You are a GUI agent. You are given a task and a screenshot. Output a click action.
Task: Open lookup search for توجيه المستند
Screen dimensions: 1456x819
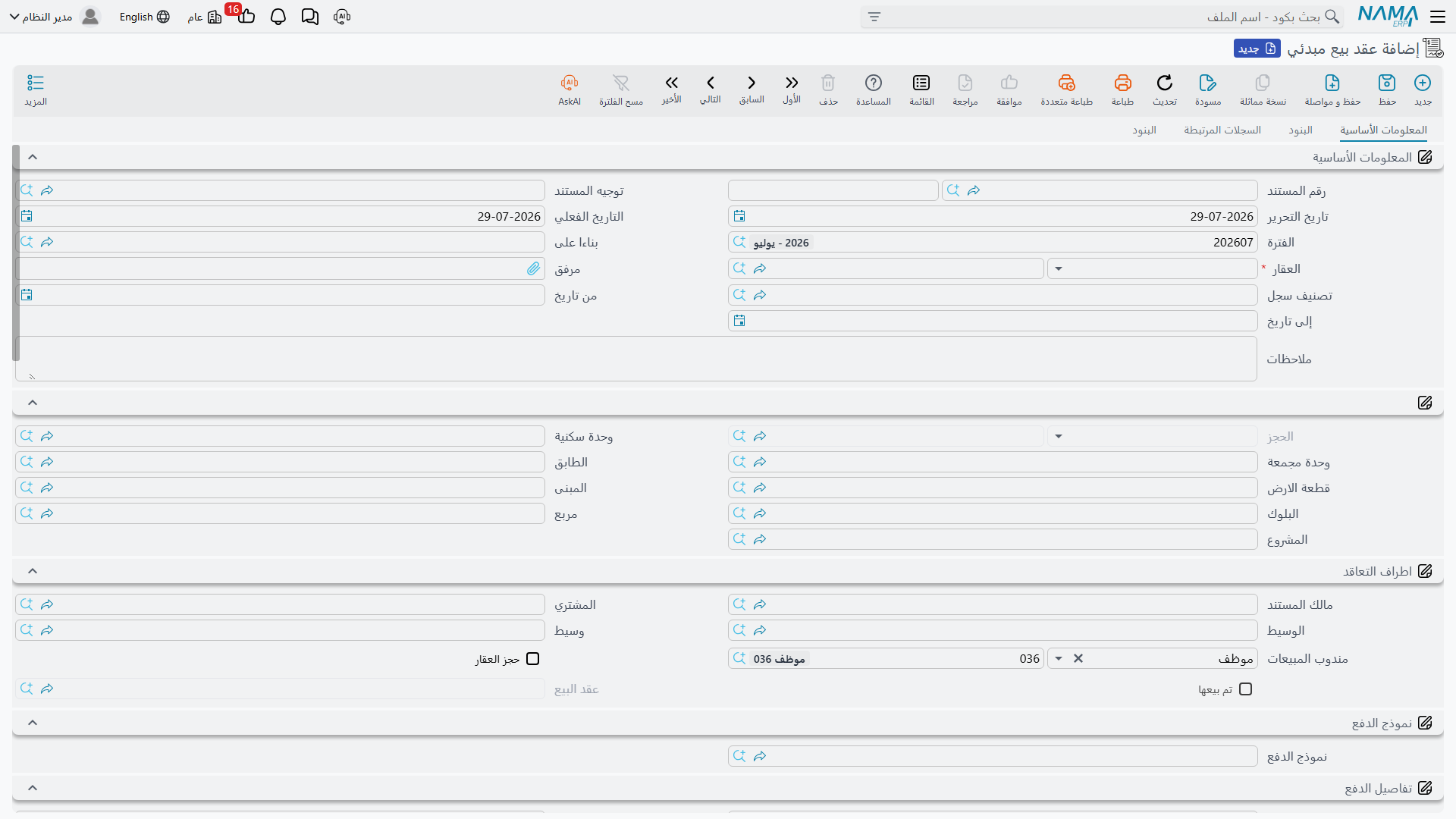[27, 190]
